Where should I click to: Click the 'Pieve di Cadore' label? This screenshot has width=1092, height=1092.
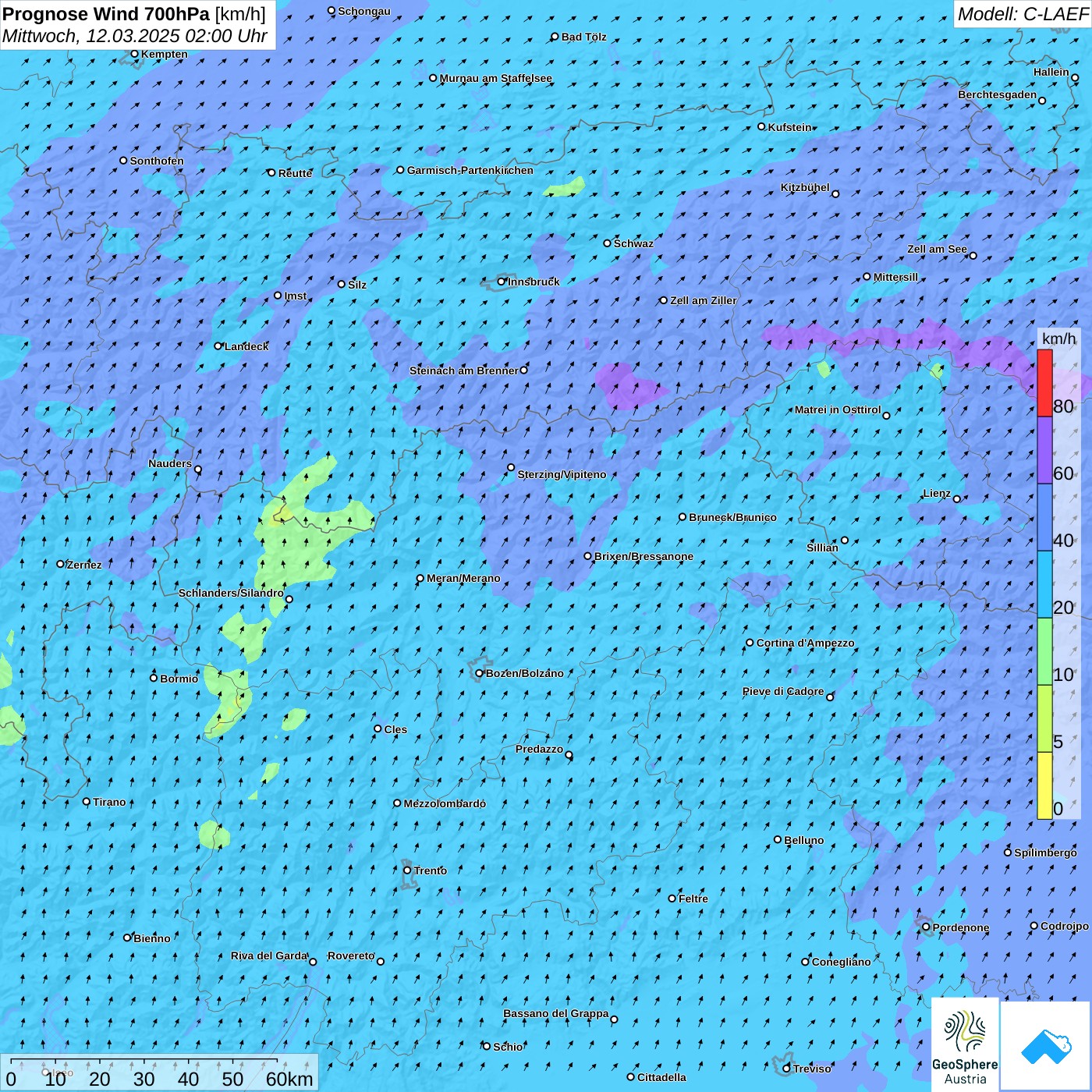point(783,691)
